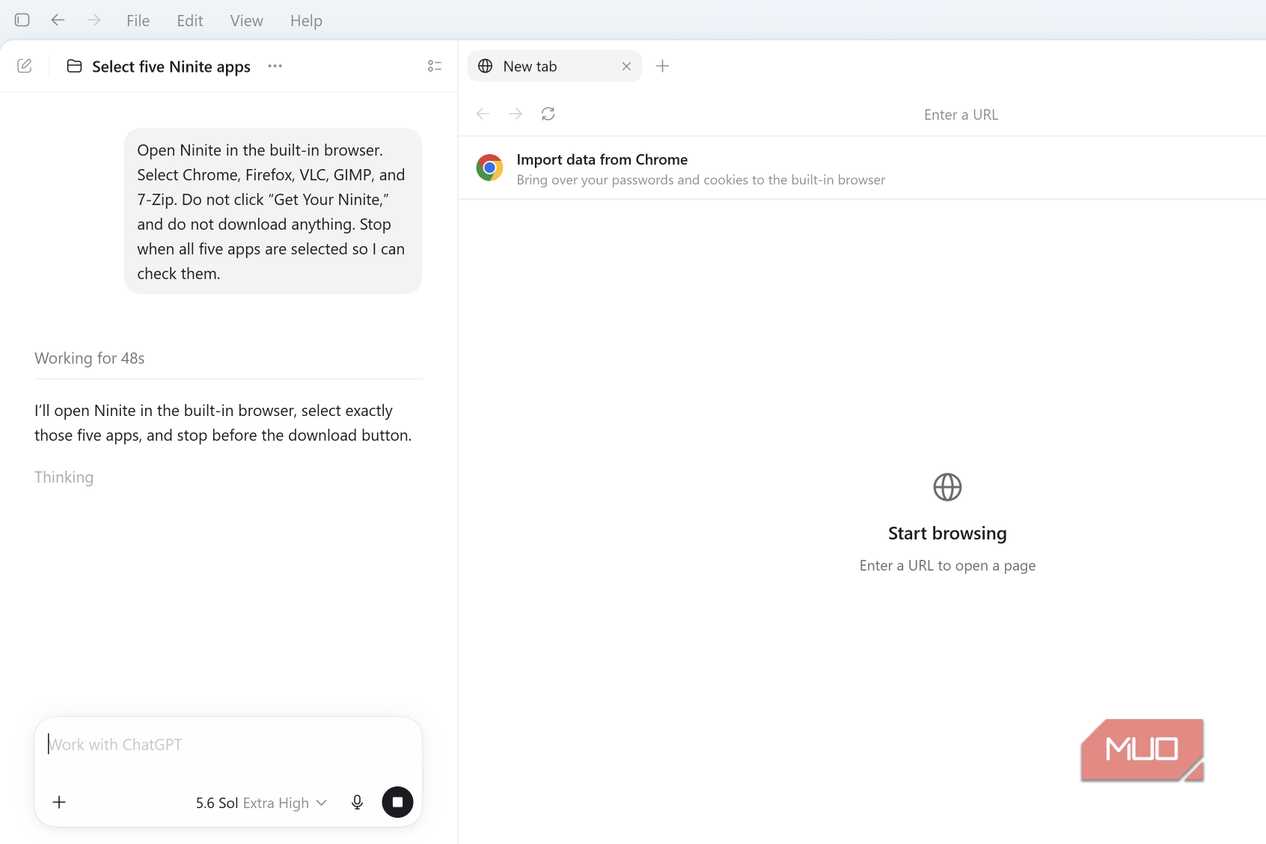
Task: Click Import data from Chrome
Action: (x=602, y=159)
